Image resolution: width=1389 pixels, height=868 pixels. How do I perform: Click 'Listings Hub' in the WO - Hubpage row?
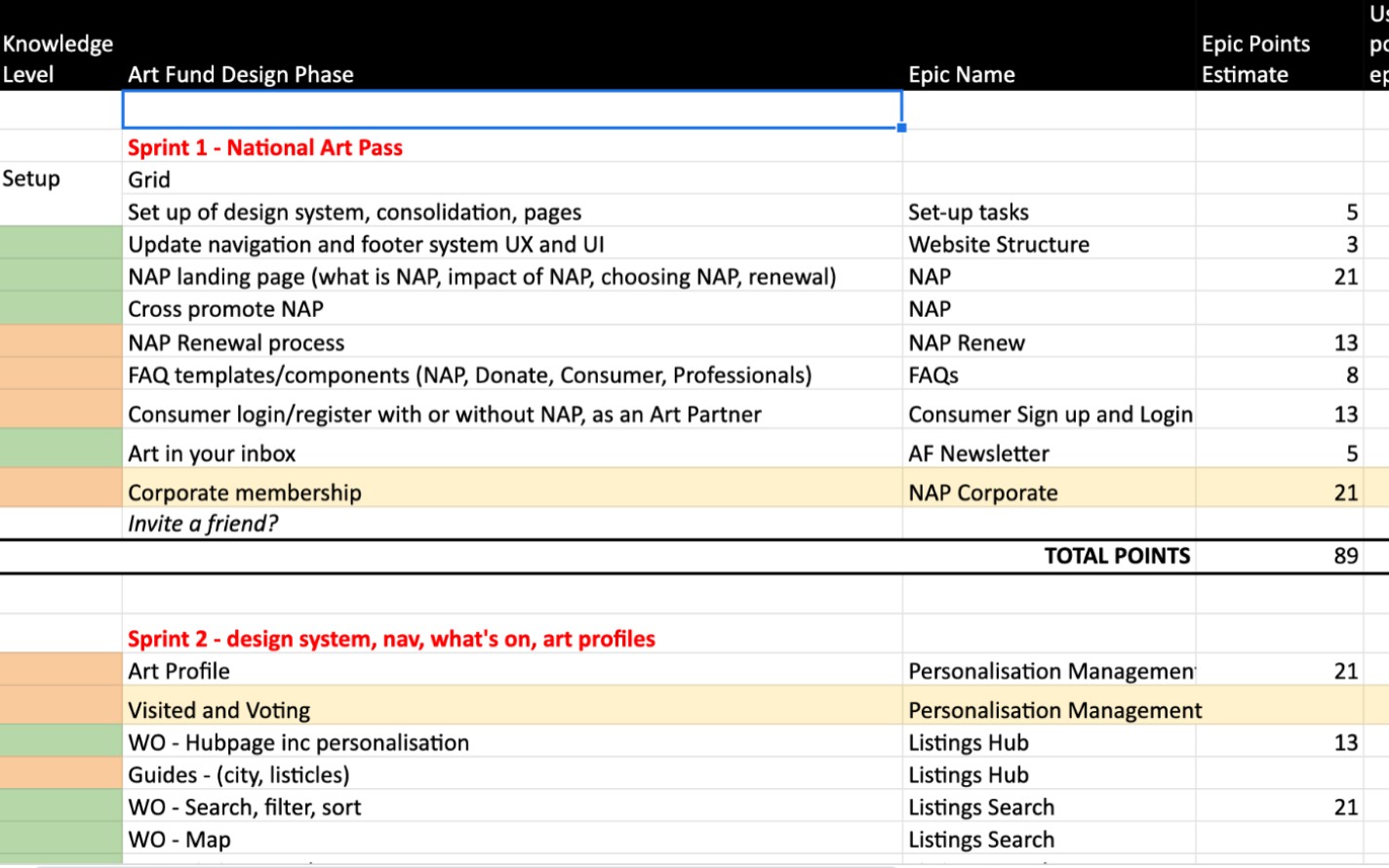[x=1049, y=741]
